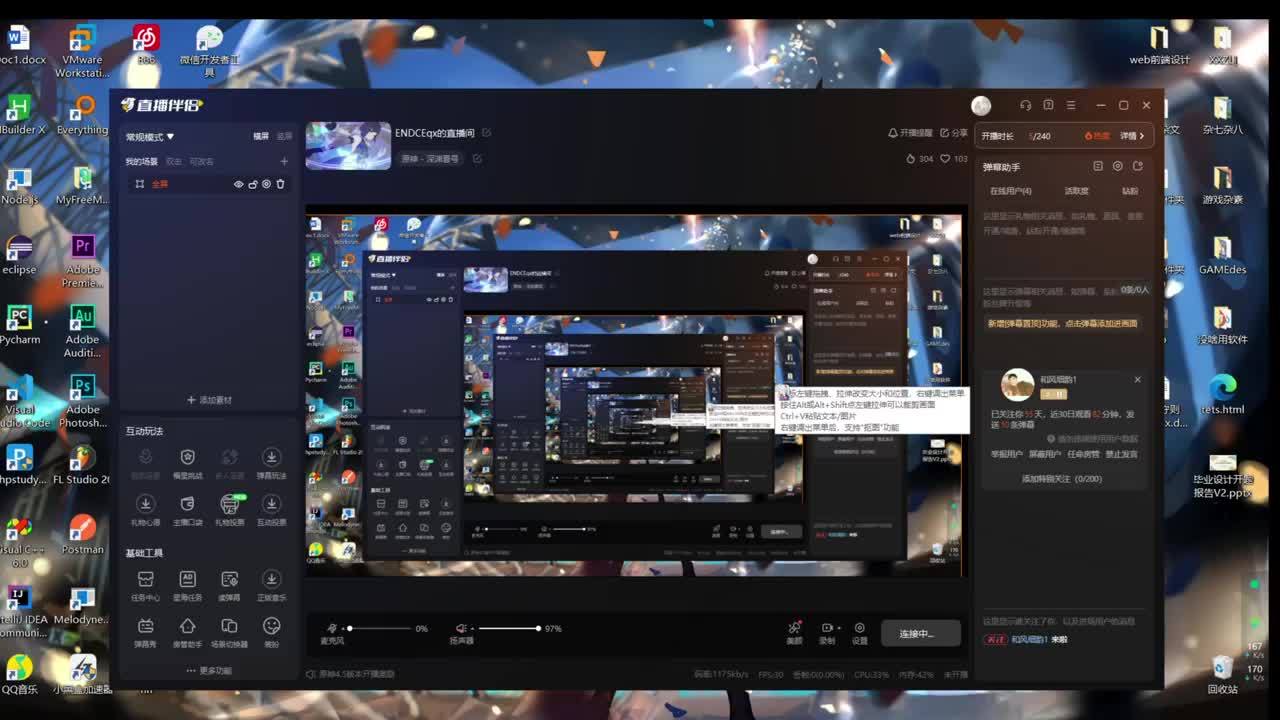Open the 弹幕秀 danmaku show tool
This screenshot has width=1280, height=720.
click(x=145, y=632)
